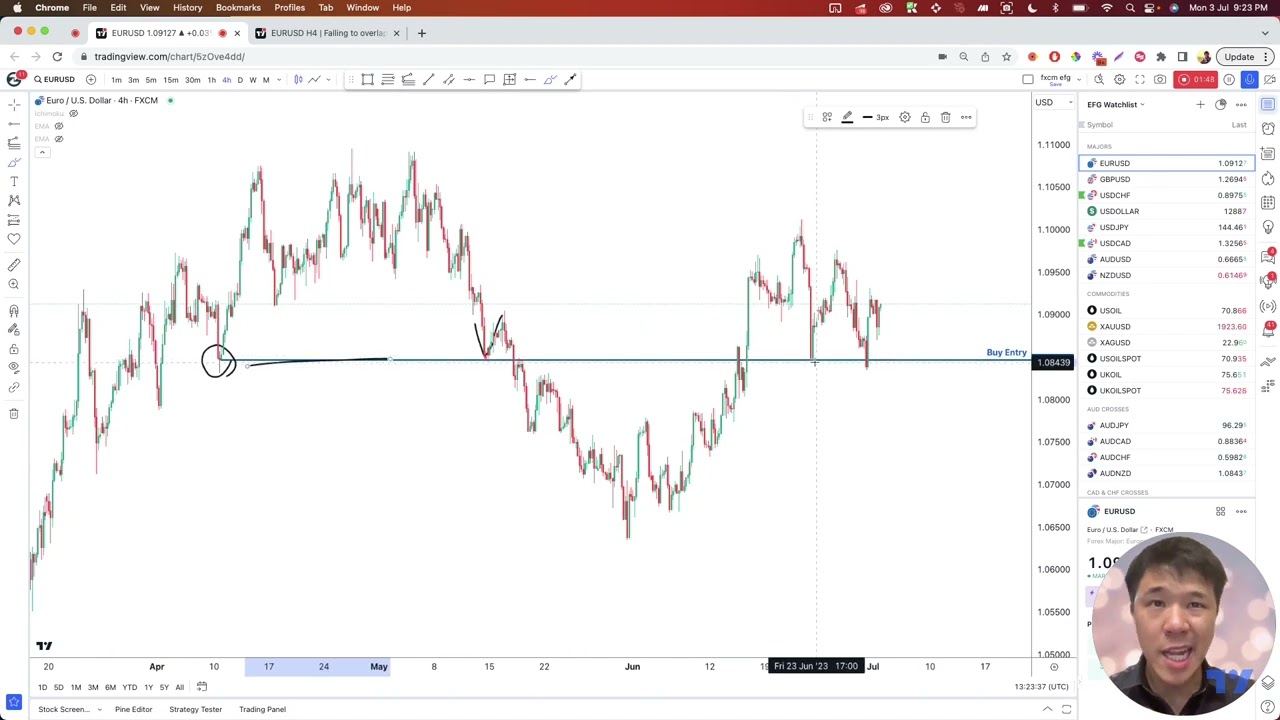Select the Text tool in left sidebar
This screenshot has height=720, width=1280.
point(14,181)
